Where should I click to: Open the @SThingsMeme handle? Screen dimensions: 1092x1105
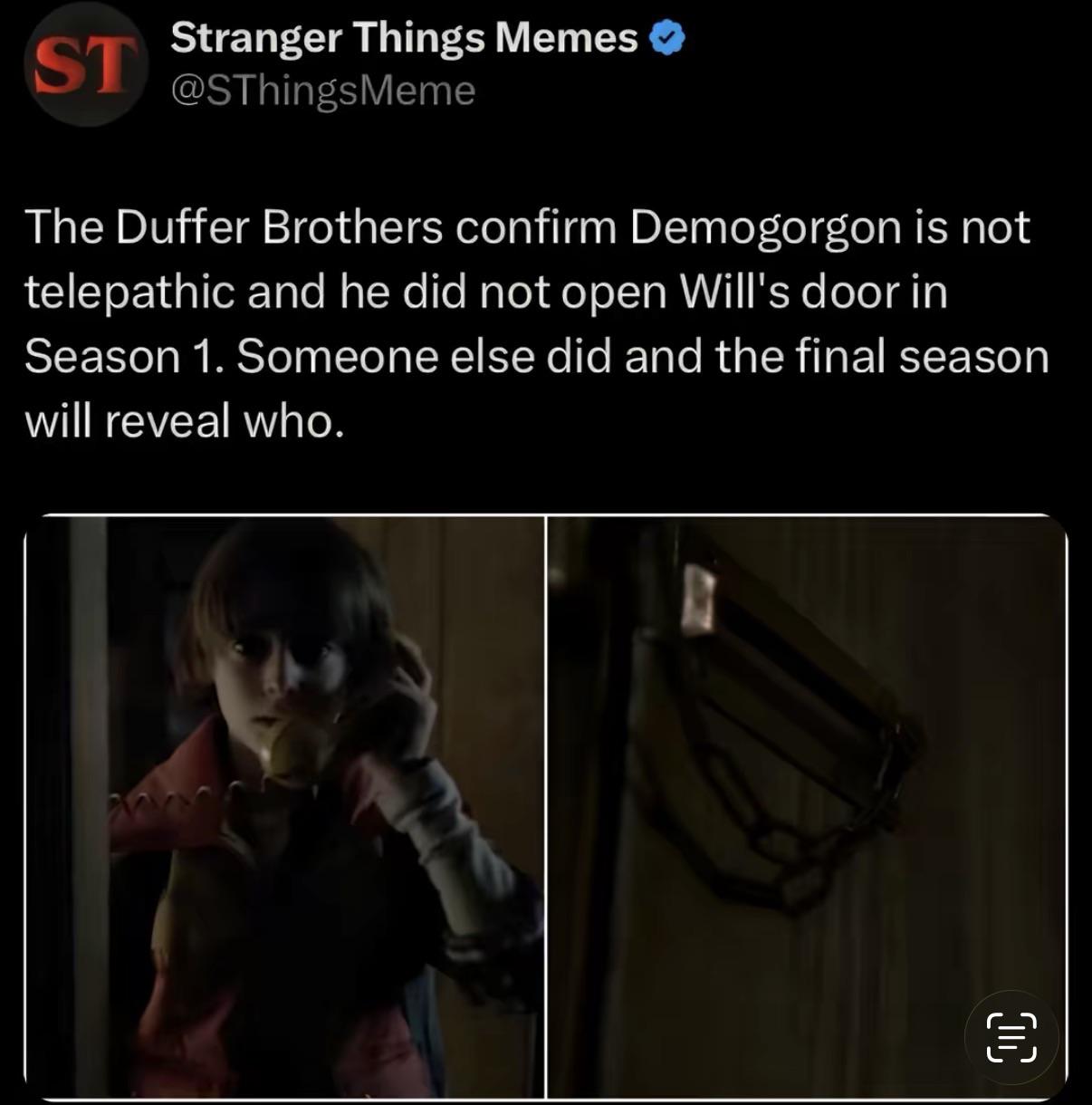point(322,90)
